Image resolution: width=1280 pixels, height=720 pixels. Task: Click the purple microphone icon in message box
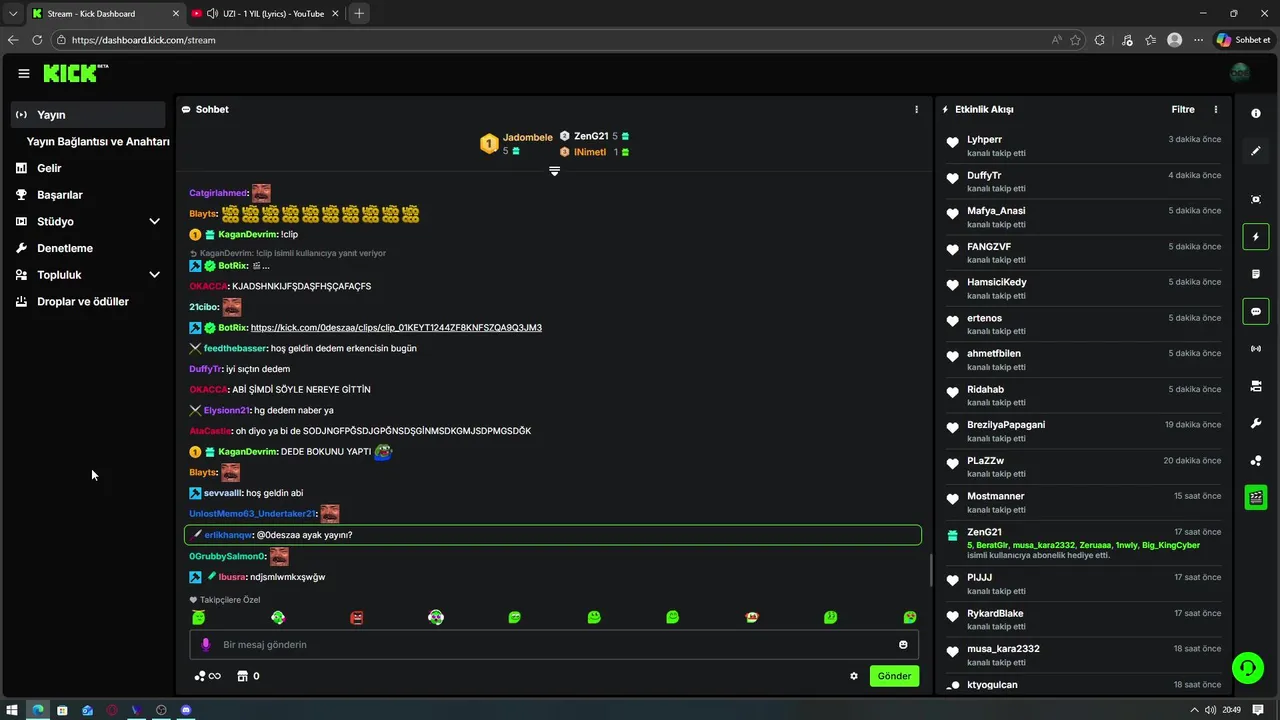[206, 645]
